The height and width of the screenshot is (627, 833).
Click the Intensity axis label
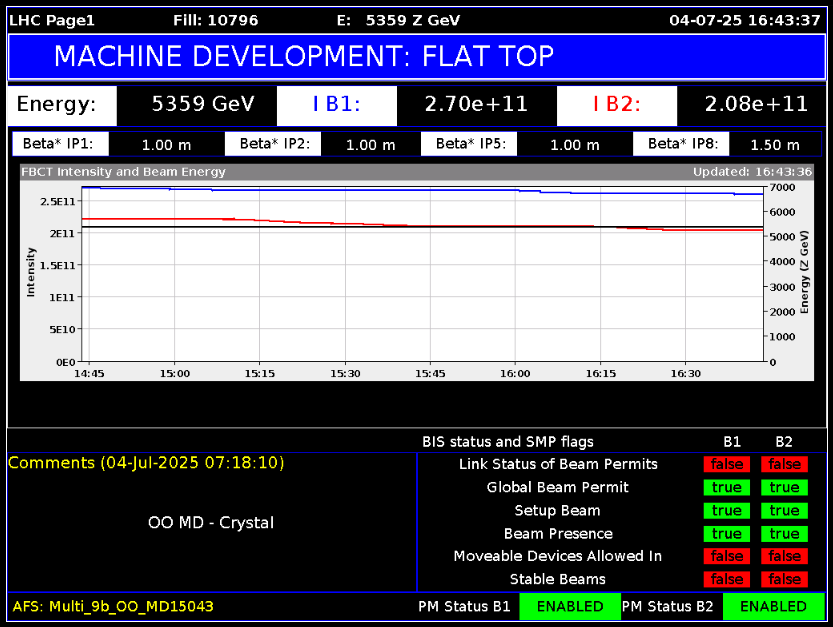(31, 272)
